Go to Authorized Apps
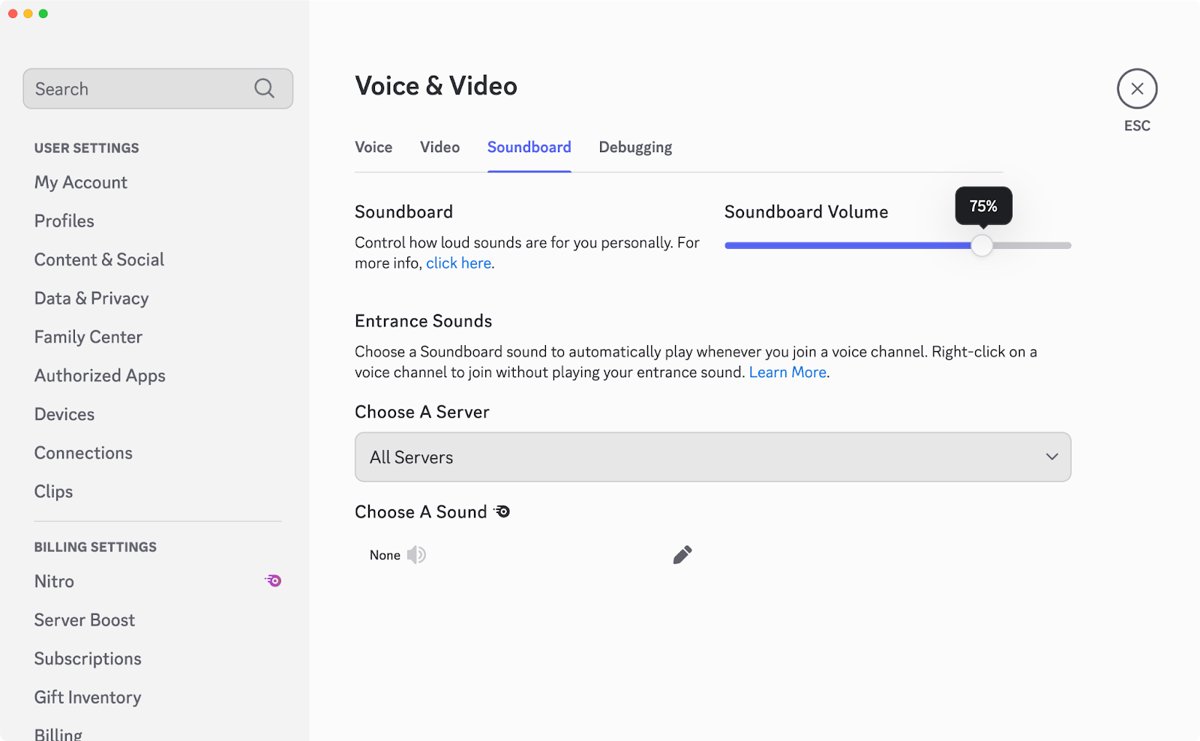The height and width of the screenshot is (741, 1200). tap(100, 376)
